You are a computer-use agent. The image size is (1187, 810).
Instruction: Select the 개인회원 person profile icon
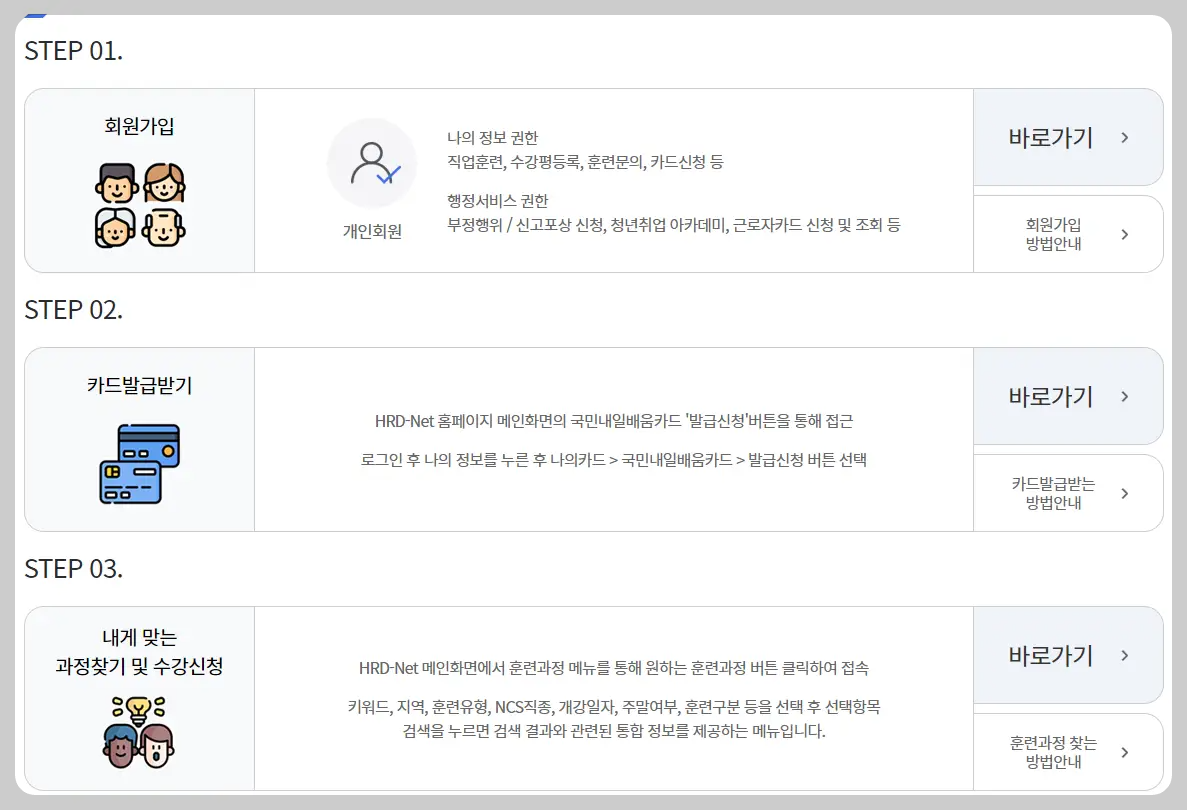(x=371, y=164)
